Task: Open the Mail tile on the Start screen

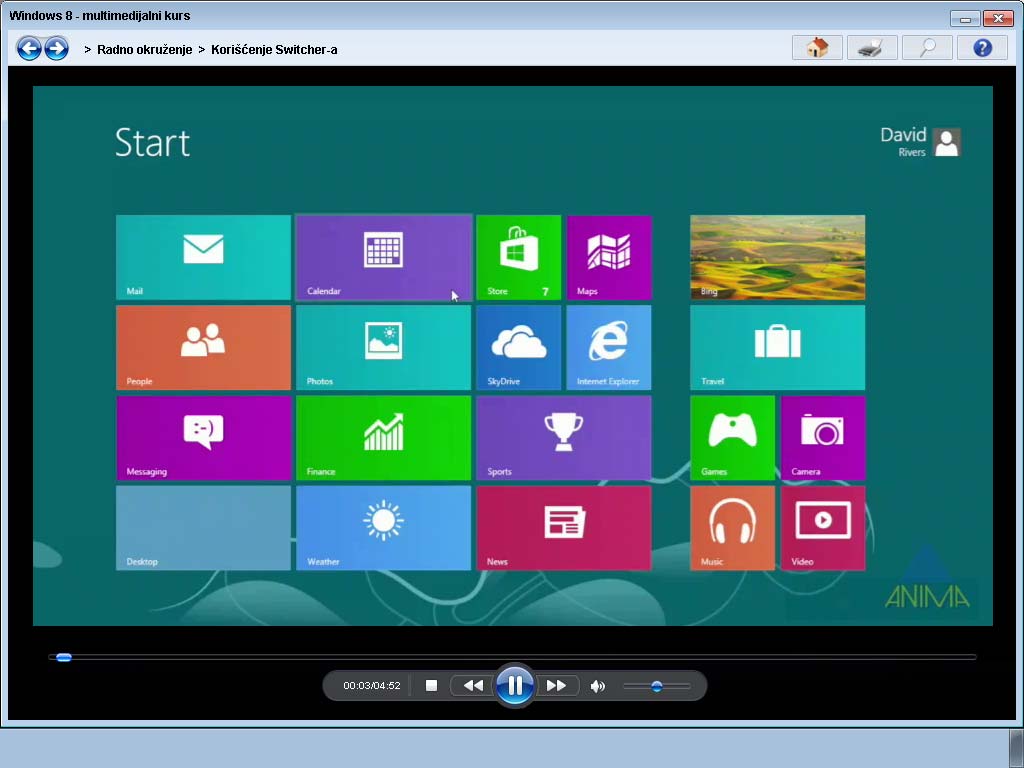Action: pyautogui.click(x=202, y=257)
